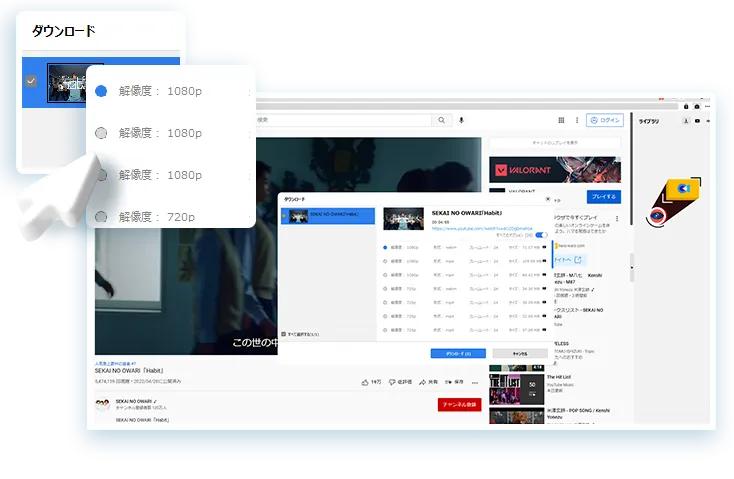Click the download icon in library panel header
Screen dimensions: 734x479
(686, 121)
